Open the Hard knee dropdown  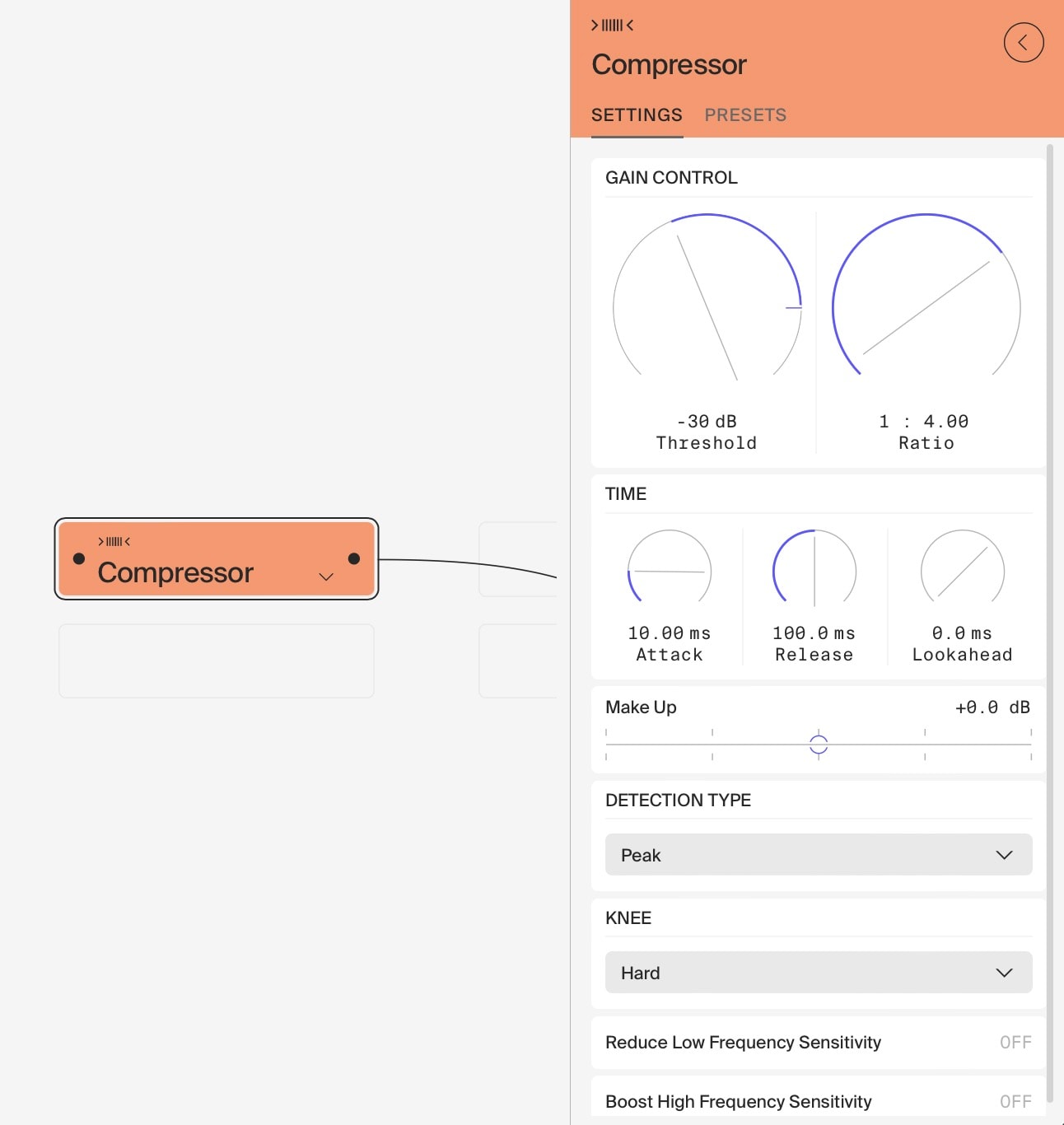click(818, 973)
